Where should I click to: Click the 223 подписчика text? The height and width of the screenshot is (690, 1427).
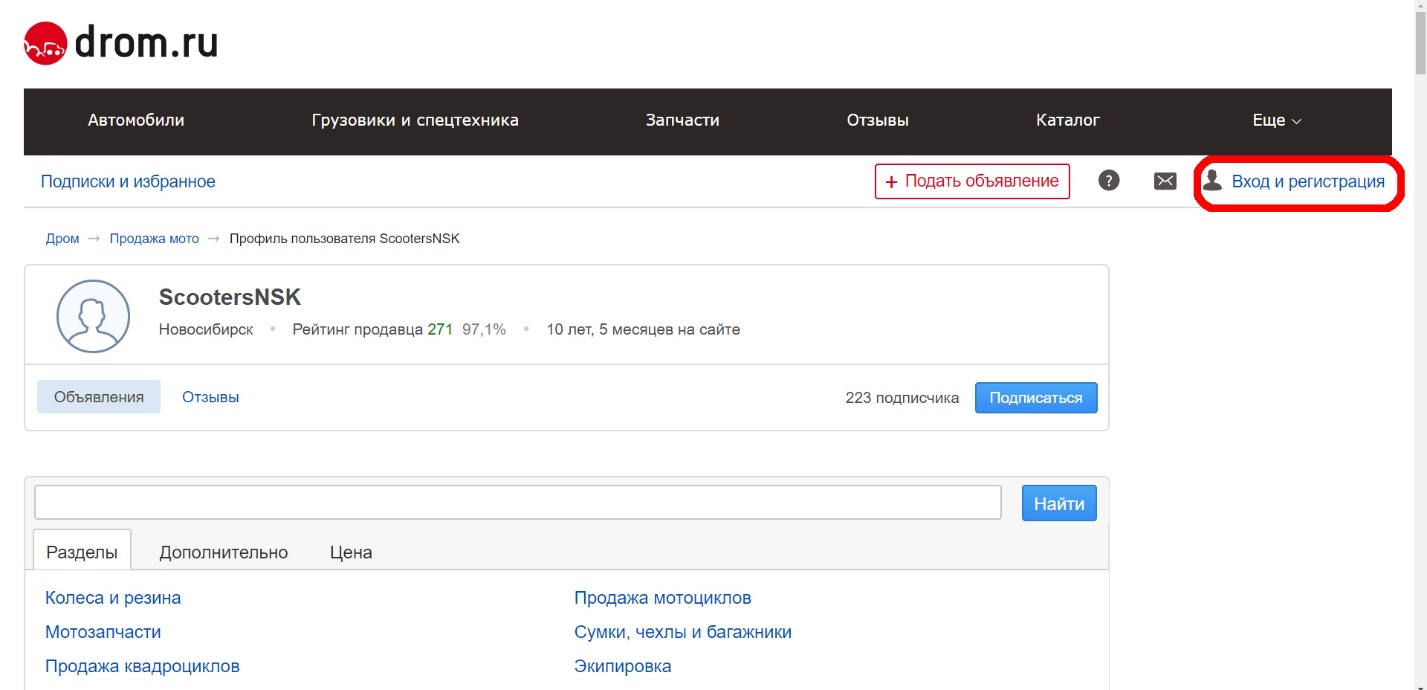902,397
